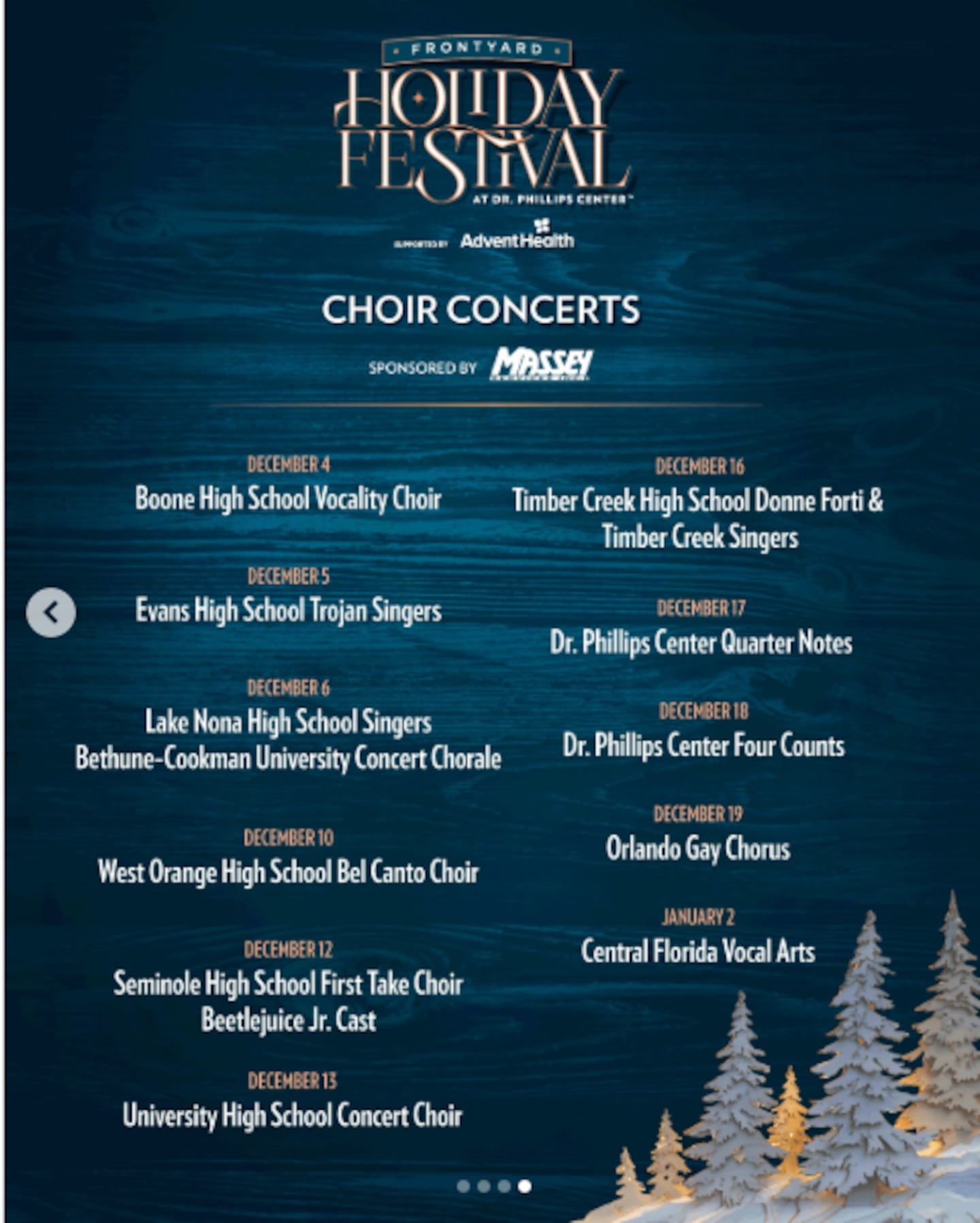Go to the first carousel dot

pos(463,1186)
